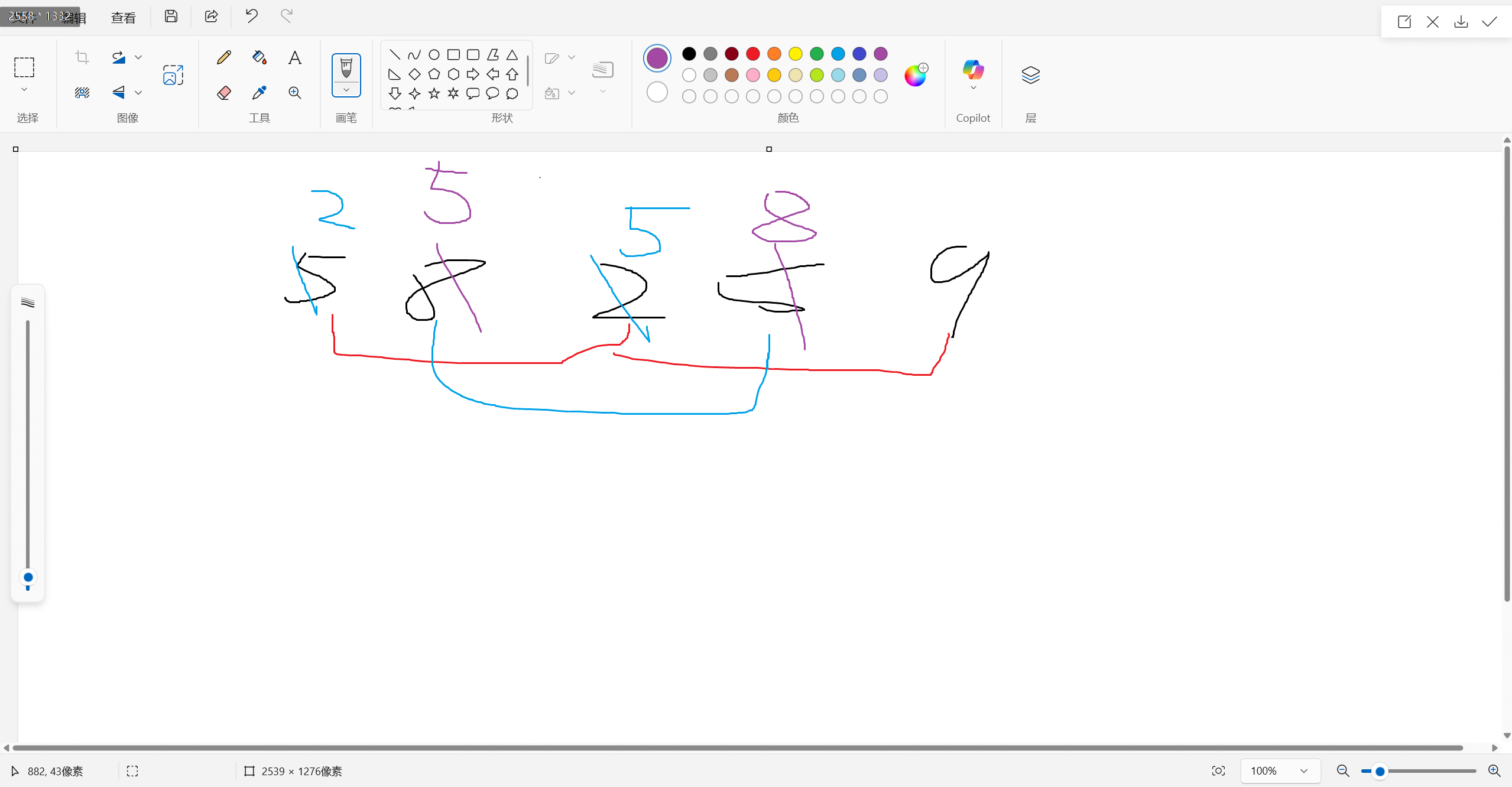Select Color 2 white swatch
The width and height of the screenshot is (1512, 787).
pyautogui.click(x=657, y=93)
